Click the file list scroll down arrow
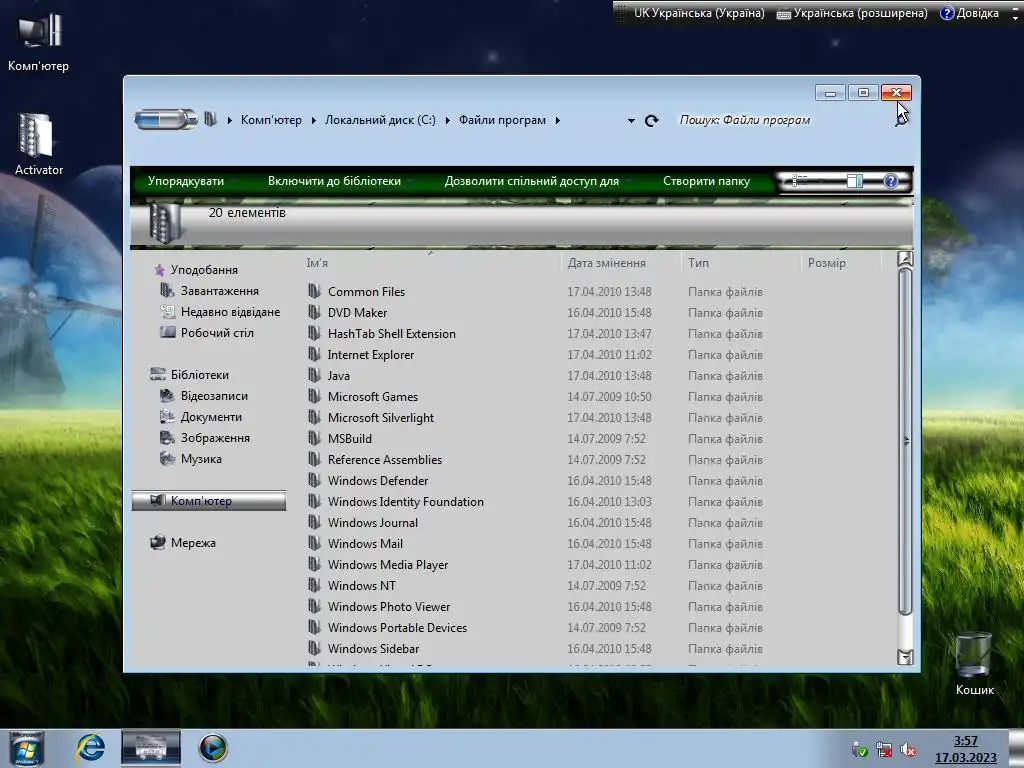 pyautogui.click(x=905, y=657)
